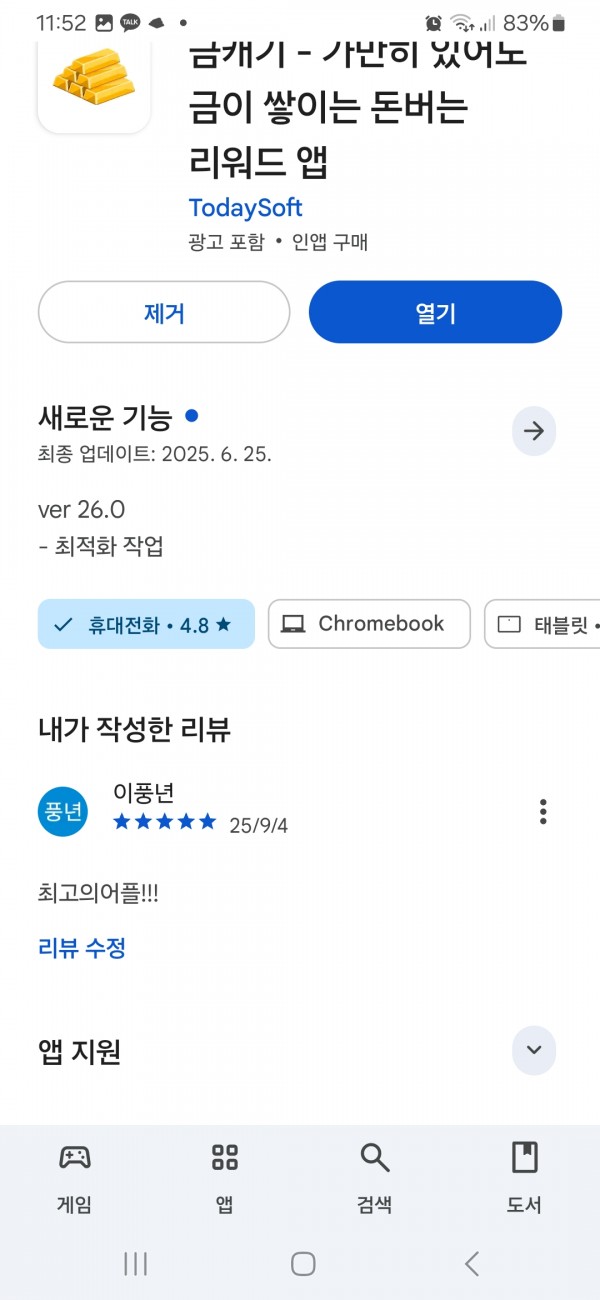Select the Chromebook device chip
Image resolution: width=600 pixels, height=1300 pixels.
(369, 624)
